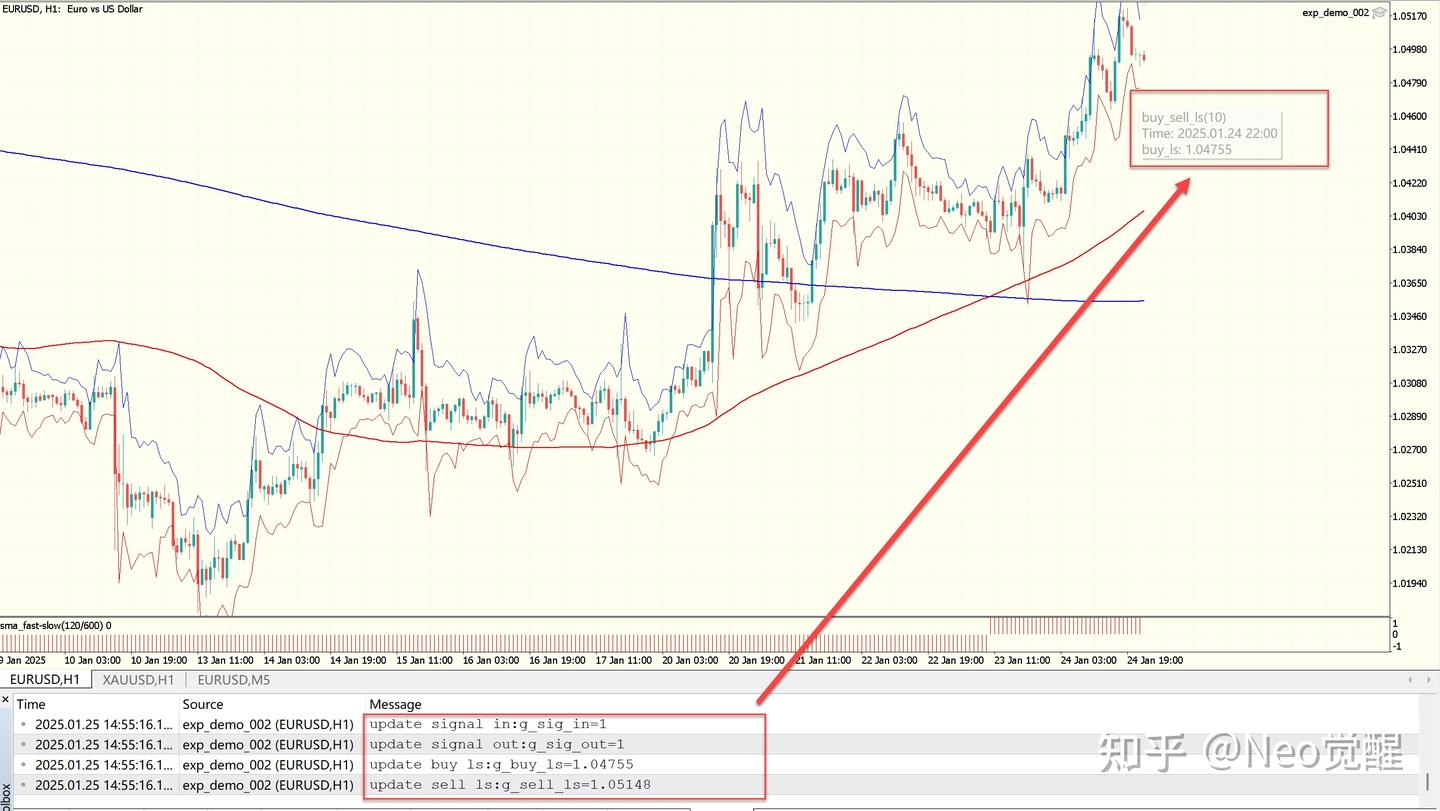Click 'buy_ls: 1.04755' in the chart tooltip
1440x811 pixels.
(1187, 149)
